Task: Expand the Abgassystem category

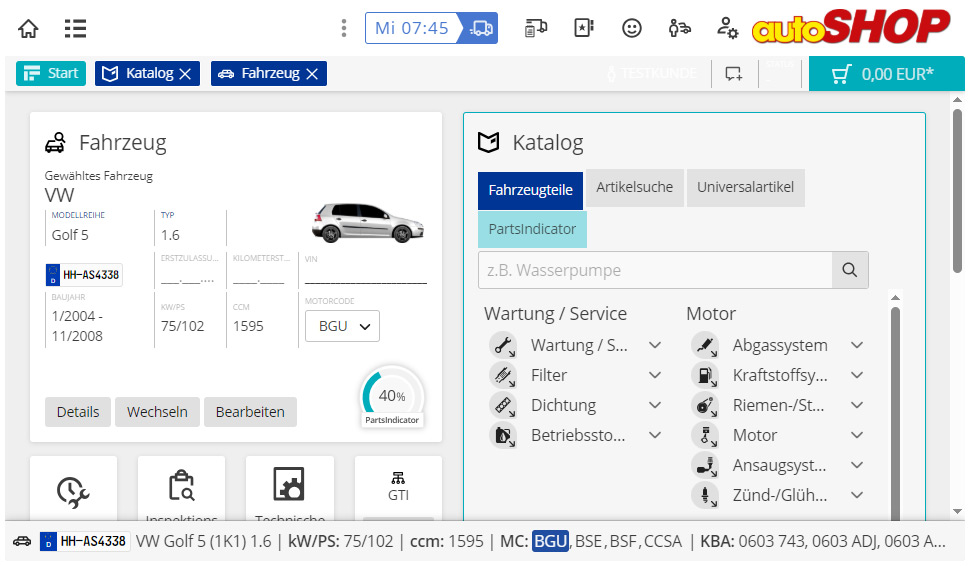Action: click(856, 345)
